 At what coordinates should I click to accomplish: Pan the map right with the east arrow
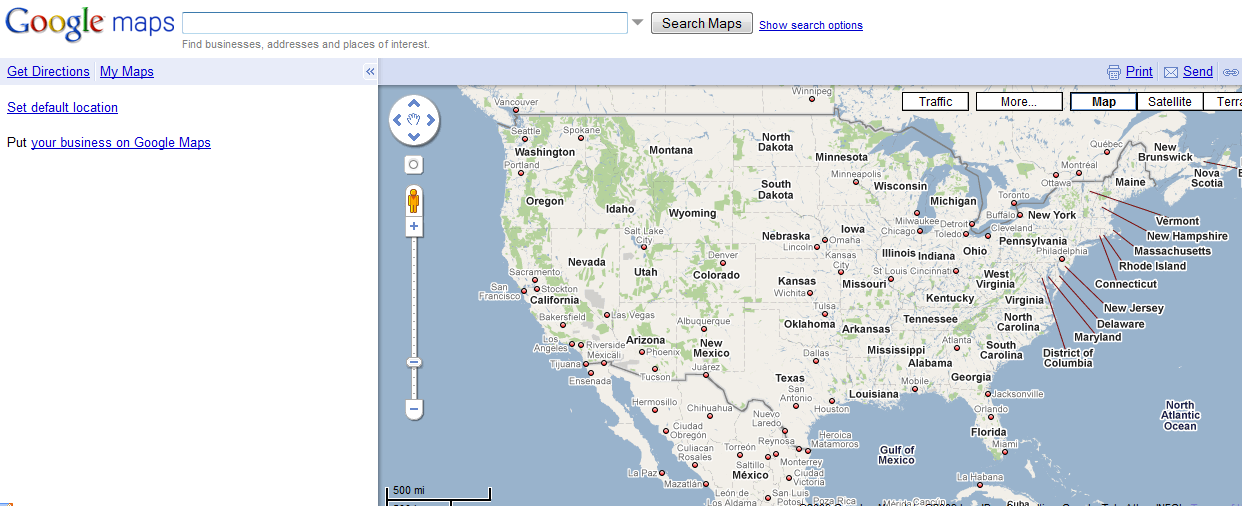(x=431, y=121)
